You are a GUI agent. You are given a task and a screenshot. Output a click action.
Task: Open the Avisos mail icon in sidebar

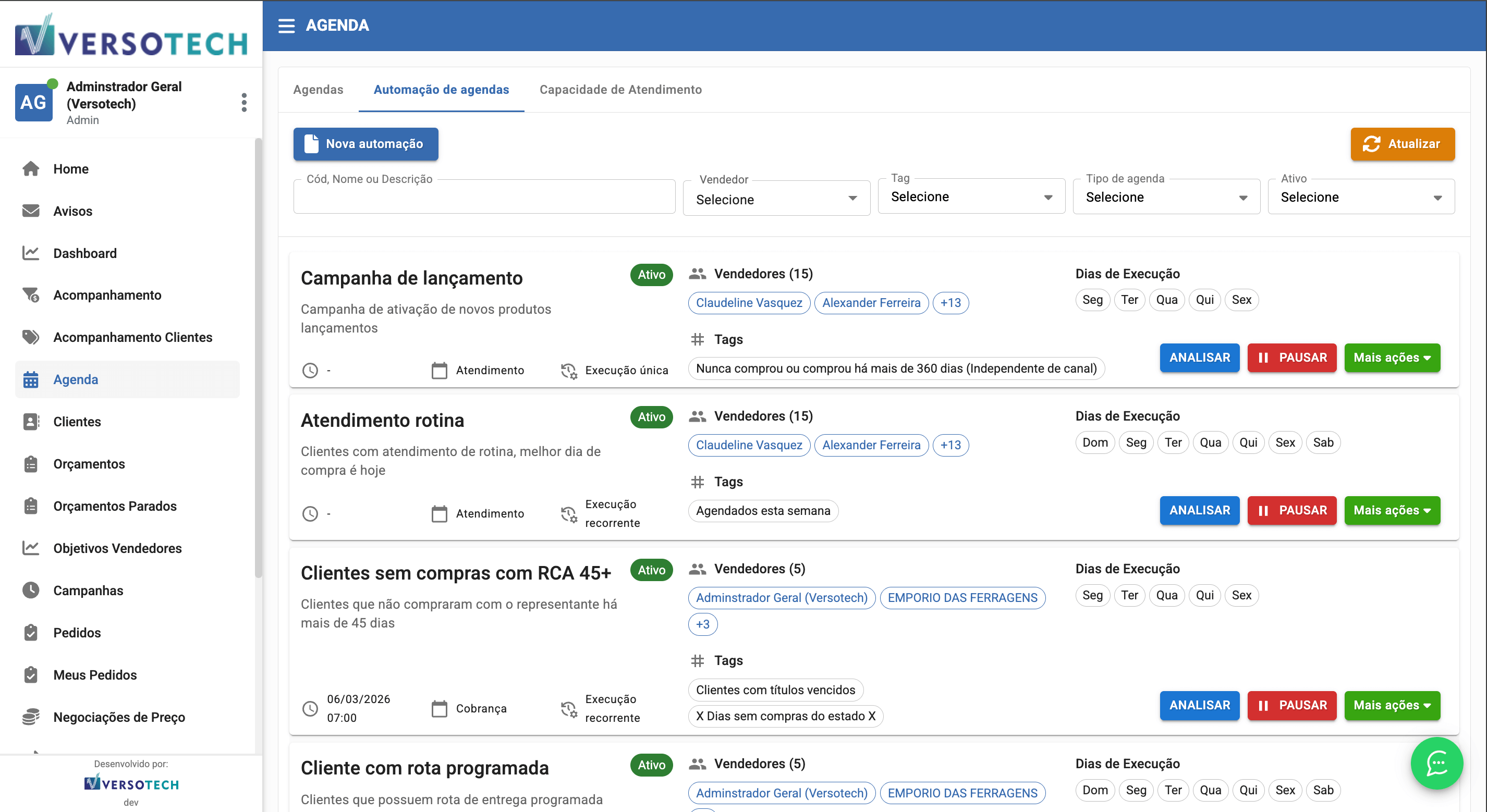tap(31, 211)
